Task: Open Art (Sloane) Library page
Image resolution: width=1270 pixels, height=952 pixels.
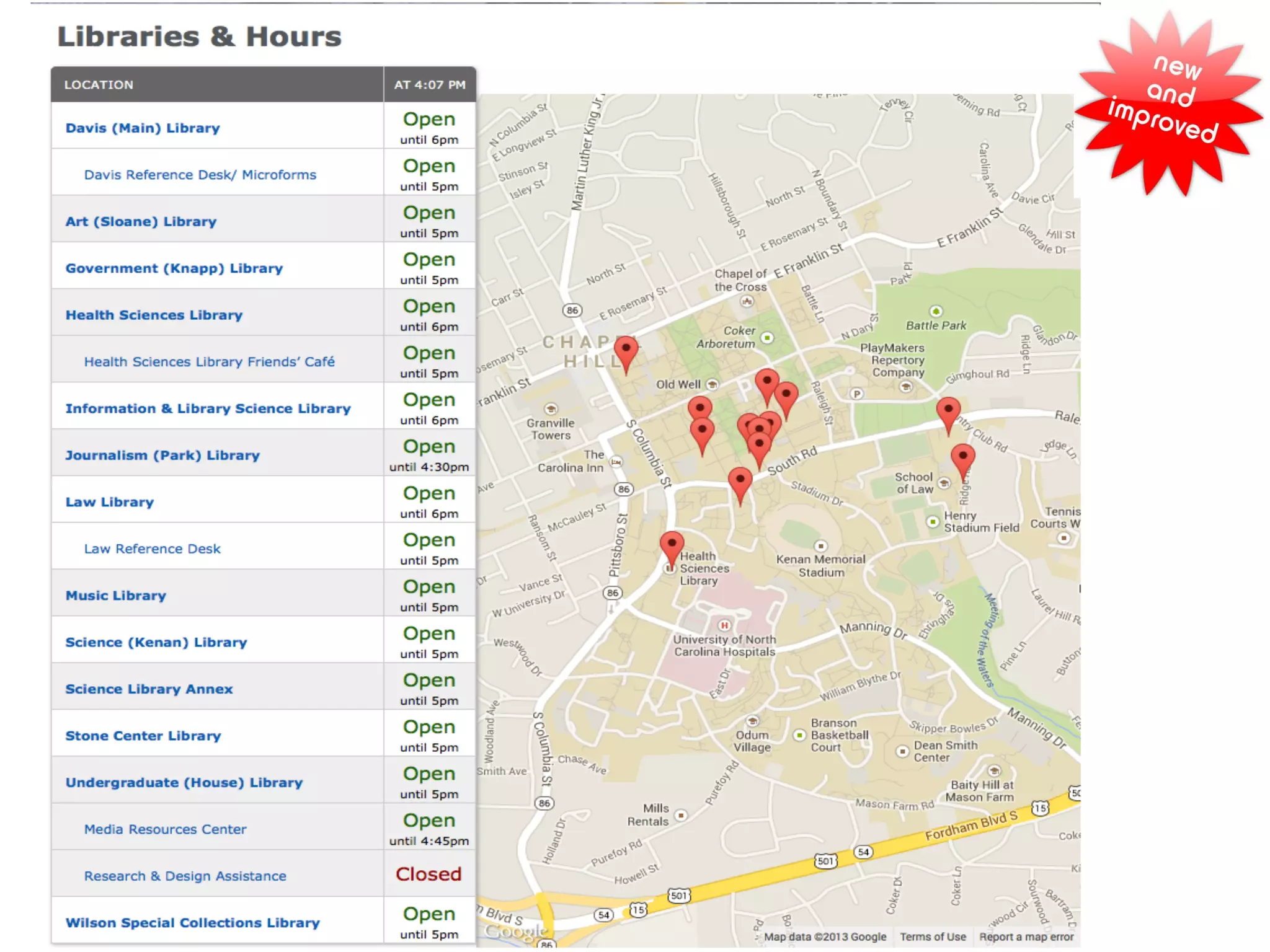Action: click(x=141, y=222)
